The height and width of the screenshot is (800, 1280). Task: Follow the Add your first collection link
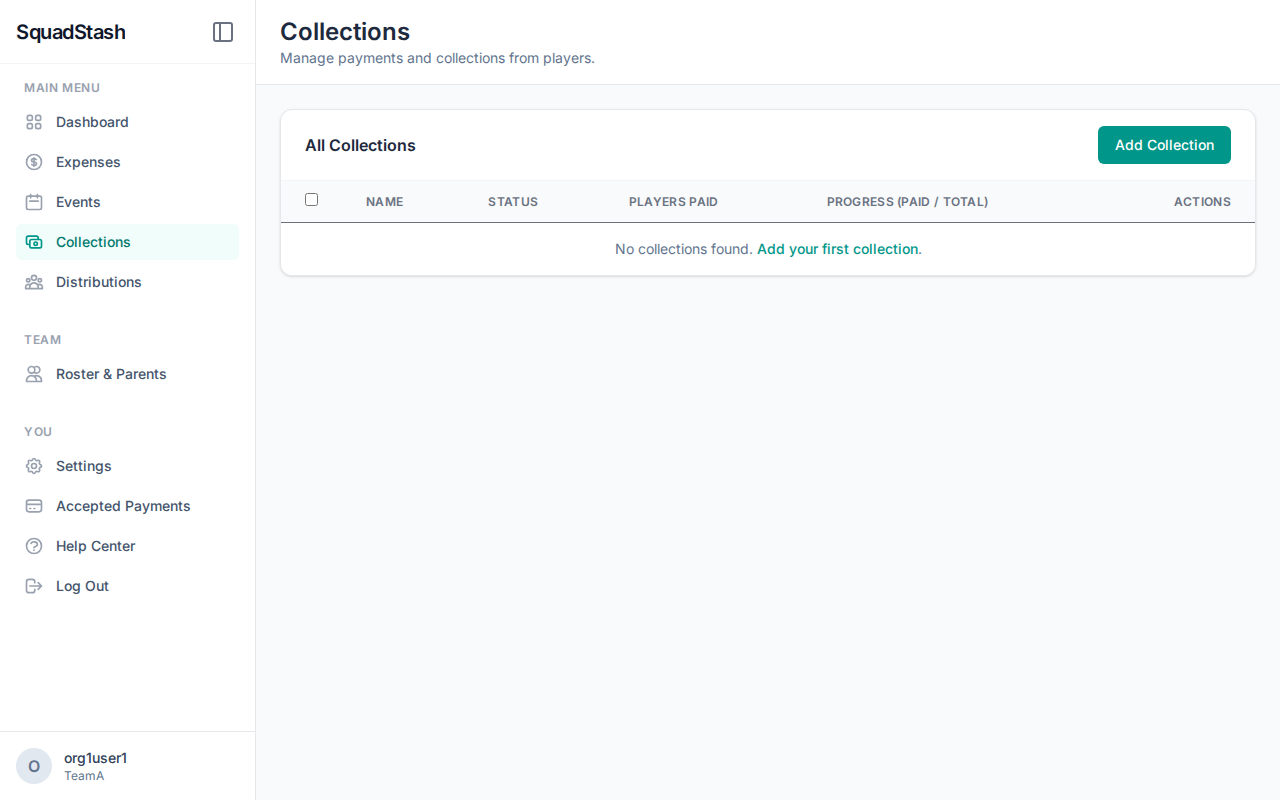[838, 249]
